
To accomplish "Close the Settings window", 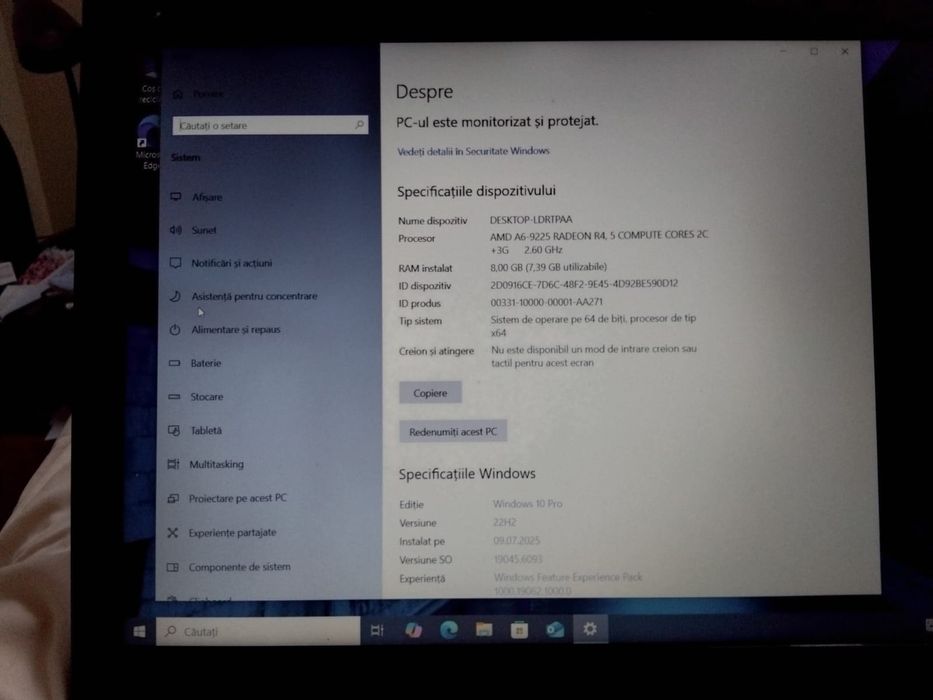I will (845, 52).
